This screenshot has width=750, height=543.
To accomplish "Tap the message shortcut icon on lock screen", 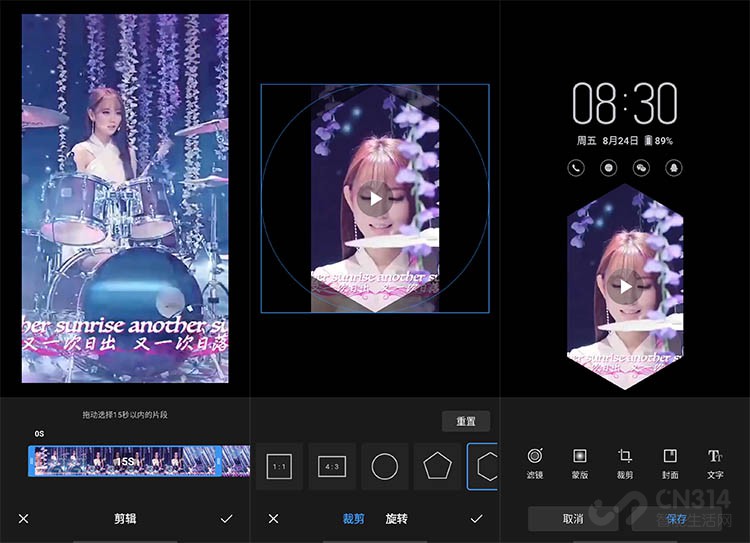I will point(608,168).
